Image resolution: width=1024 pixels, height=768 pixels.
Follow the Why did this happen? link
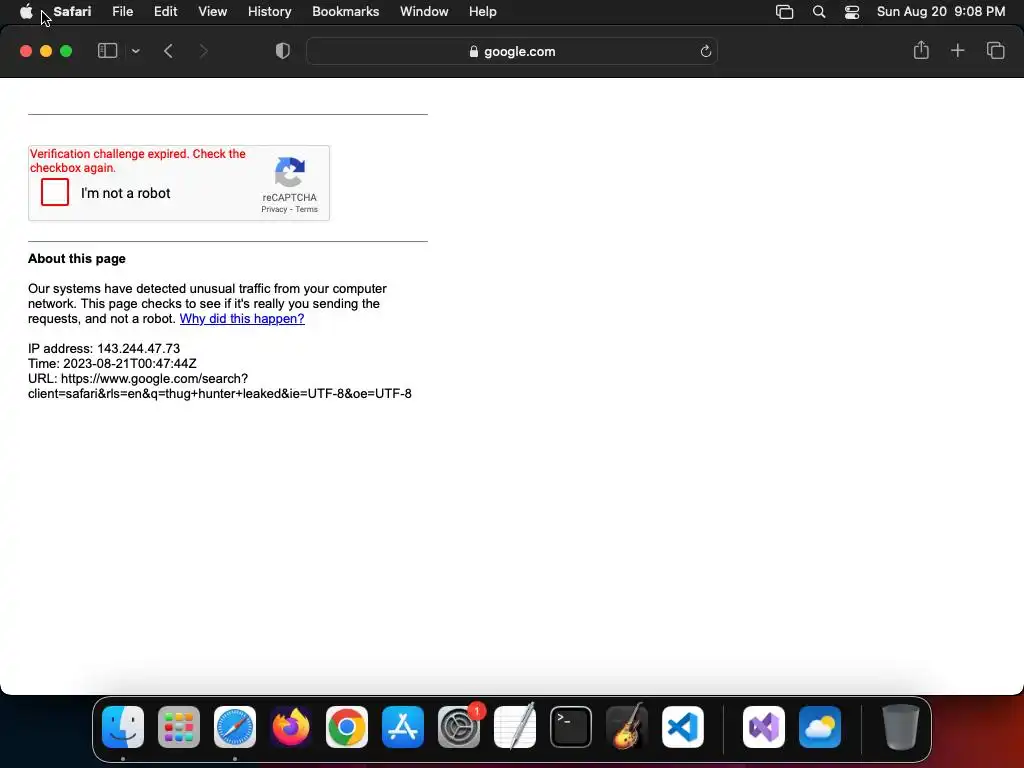(242, 319)
